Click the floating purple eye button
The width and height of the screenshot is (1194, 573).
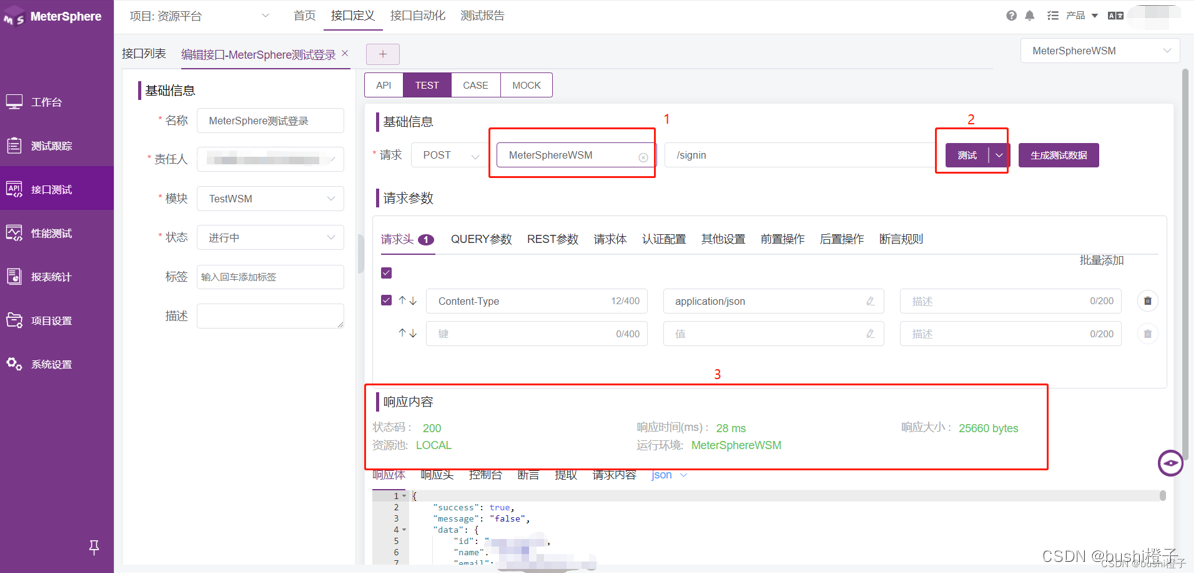[x=1170, y=463]
